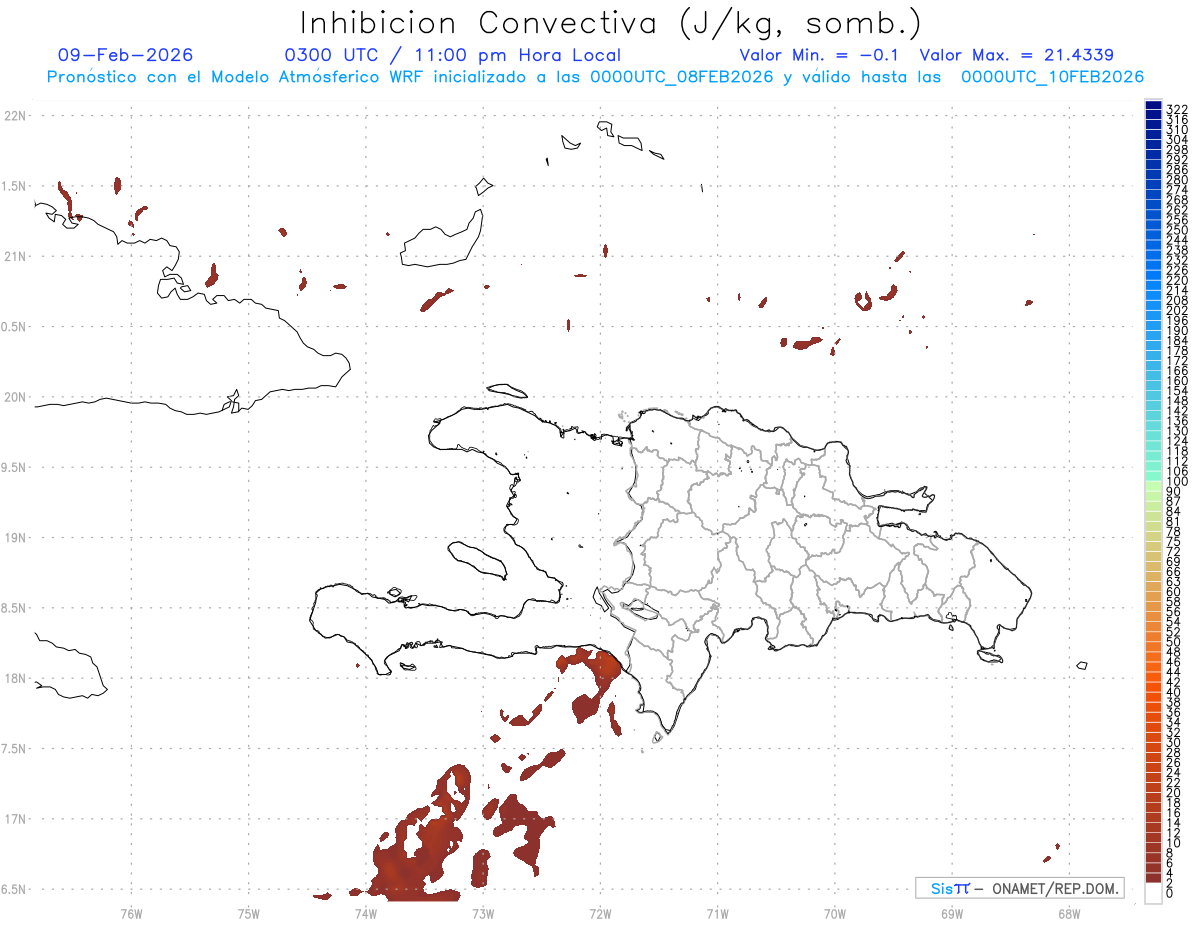Screen dimensions: 1200x927
Task: Click the "322" label atop the color scale
Action: [x=1176, y=108]
